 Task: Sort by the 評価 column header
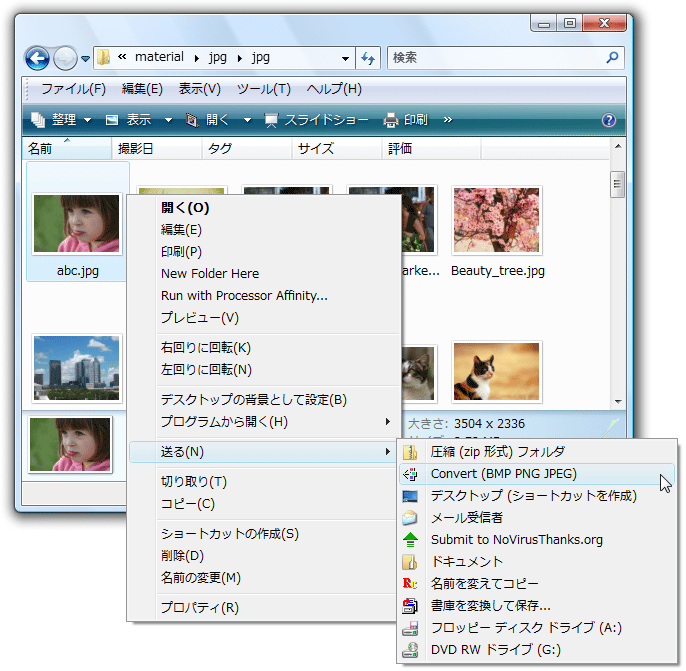coord(432,149)
